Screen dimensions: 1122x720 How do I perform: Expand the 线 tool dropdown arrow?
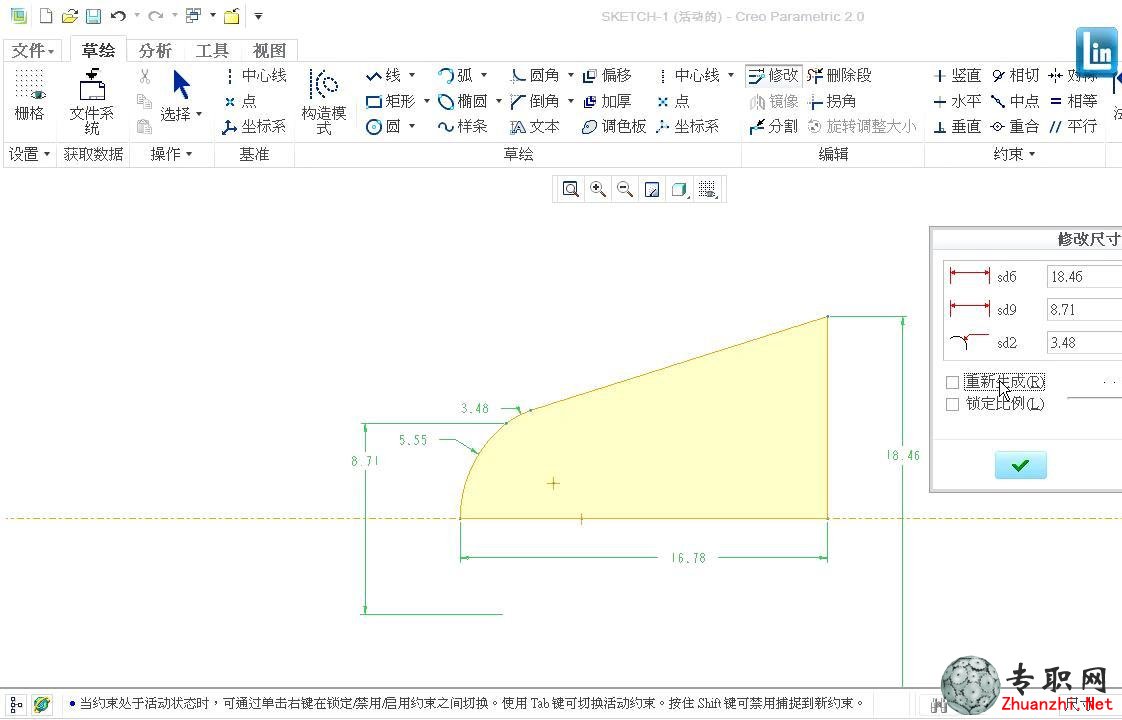click(412, 74)
